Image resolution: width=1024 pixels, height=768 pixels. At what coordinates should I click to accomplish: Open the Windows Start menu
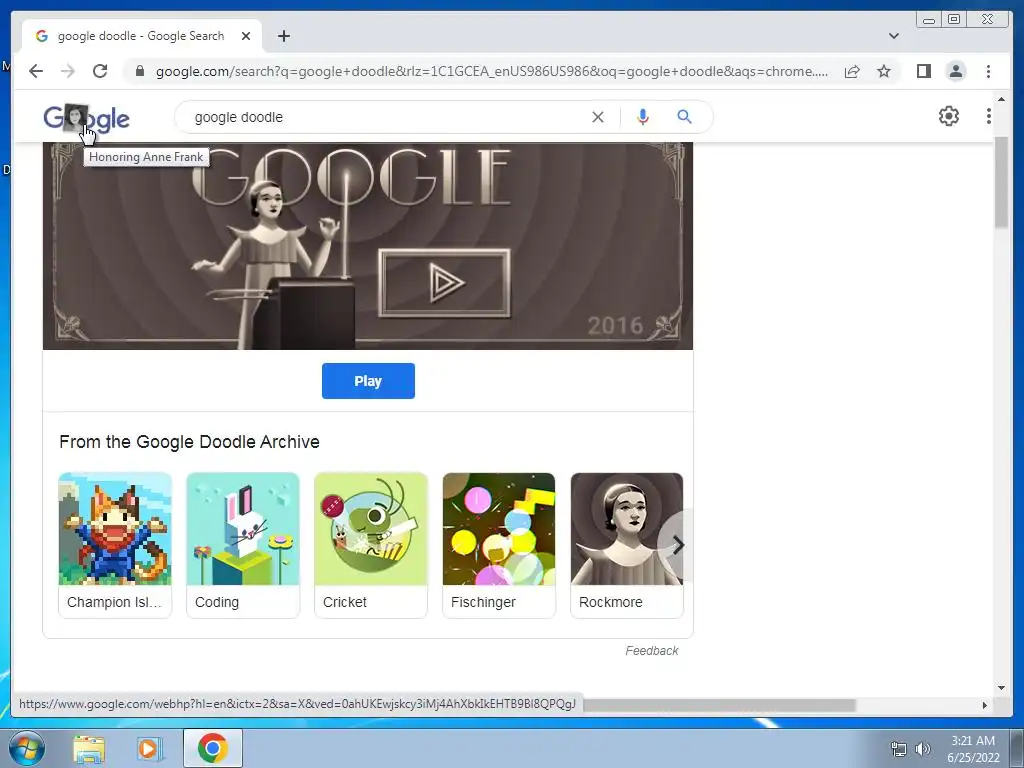click(x=27, y=748)
